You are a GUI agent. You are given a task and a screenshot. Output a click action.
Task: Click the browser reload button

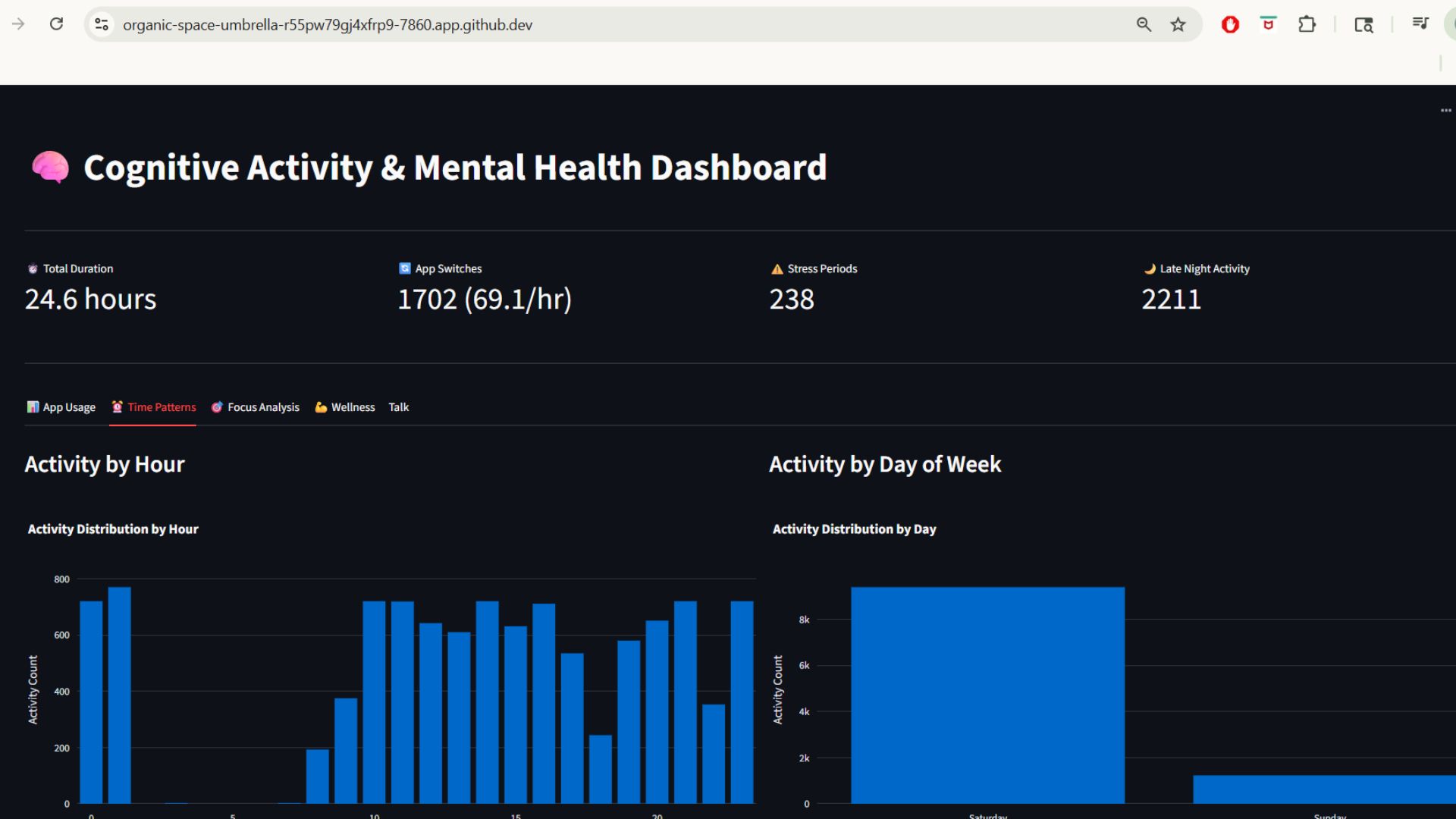tap(56, 24)
